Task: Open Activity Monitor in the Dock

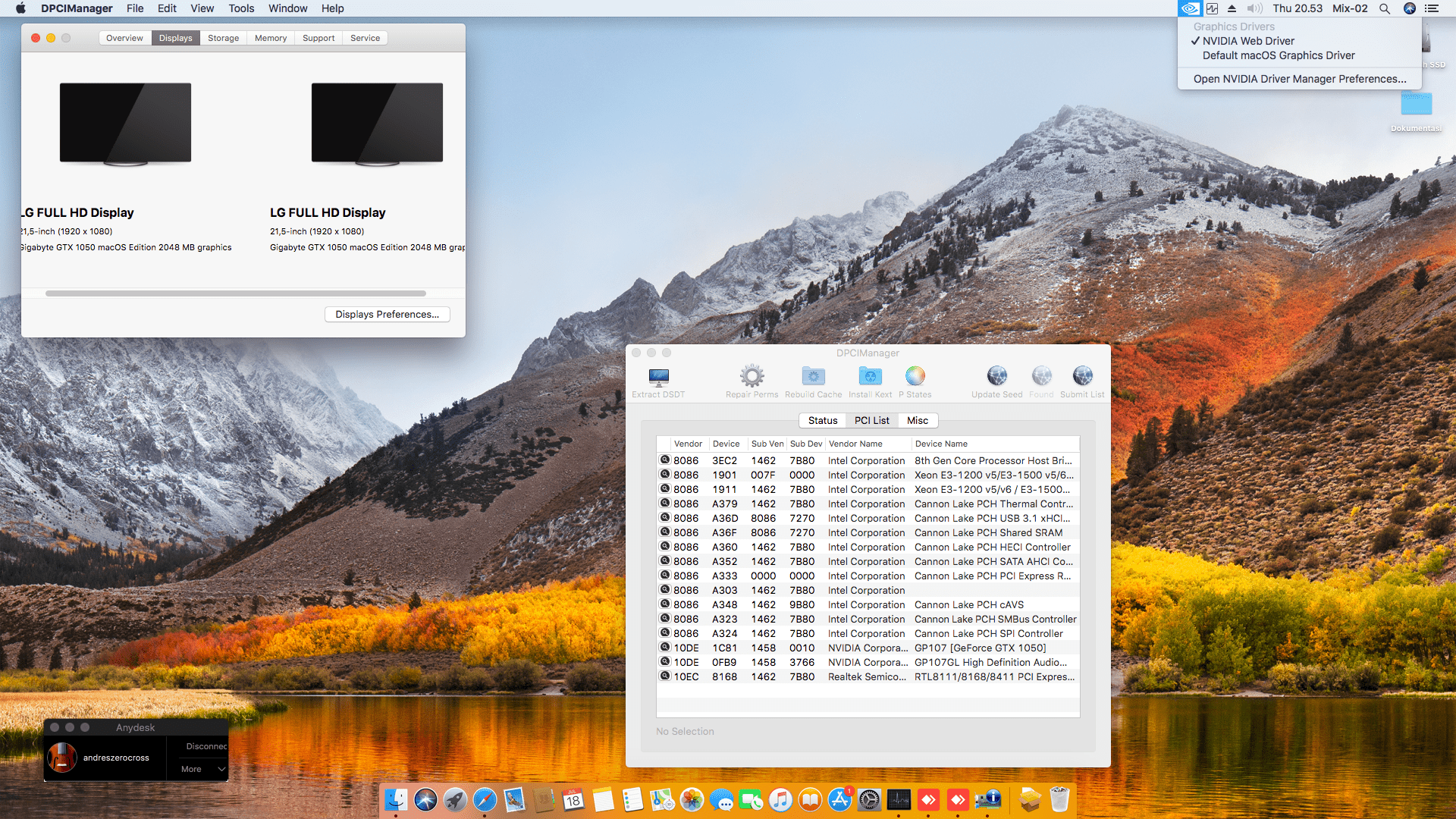Action: [x=899, y=799]
